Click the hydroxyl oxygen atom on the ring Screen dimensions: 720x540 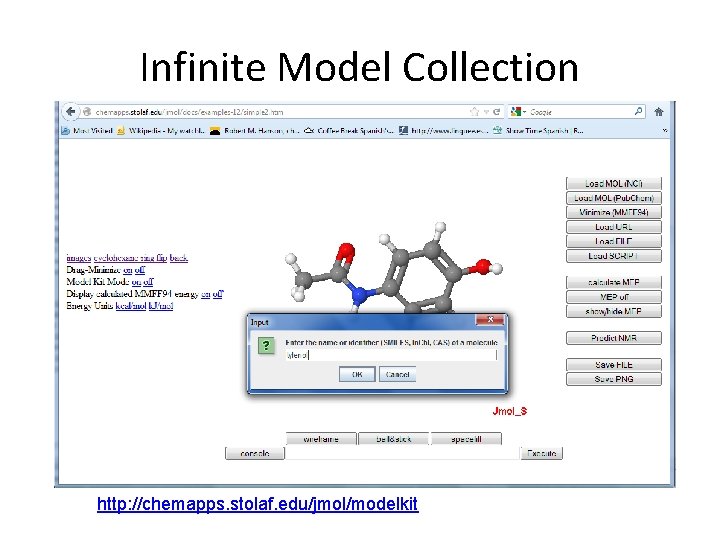tap(482, 267)
